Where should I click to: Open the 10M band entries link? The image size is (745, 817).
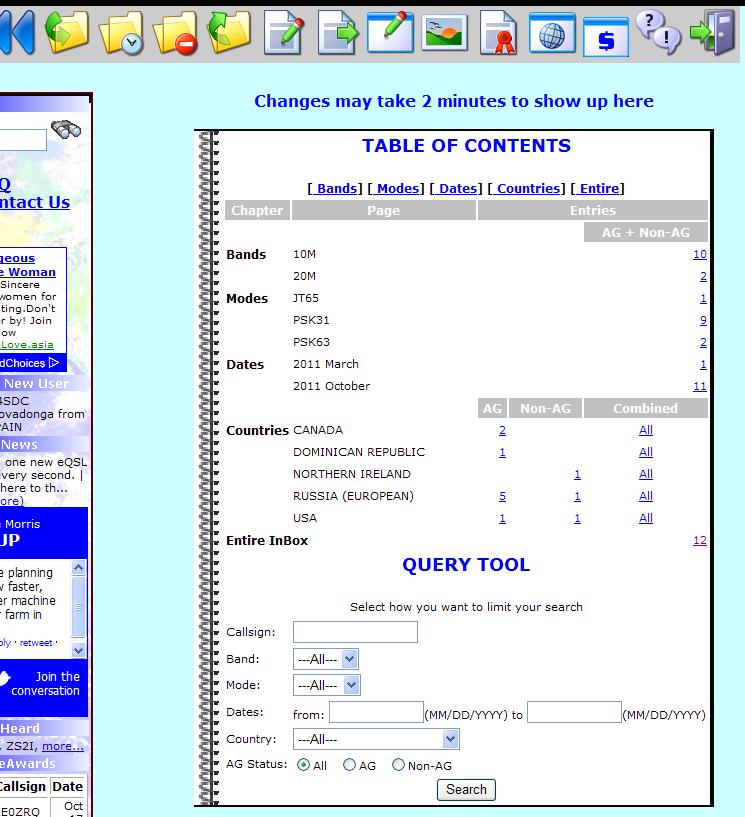[700, 254]
